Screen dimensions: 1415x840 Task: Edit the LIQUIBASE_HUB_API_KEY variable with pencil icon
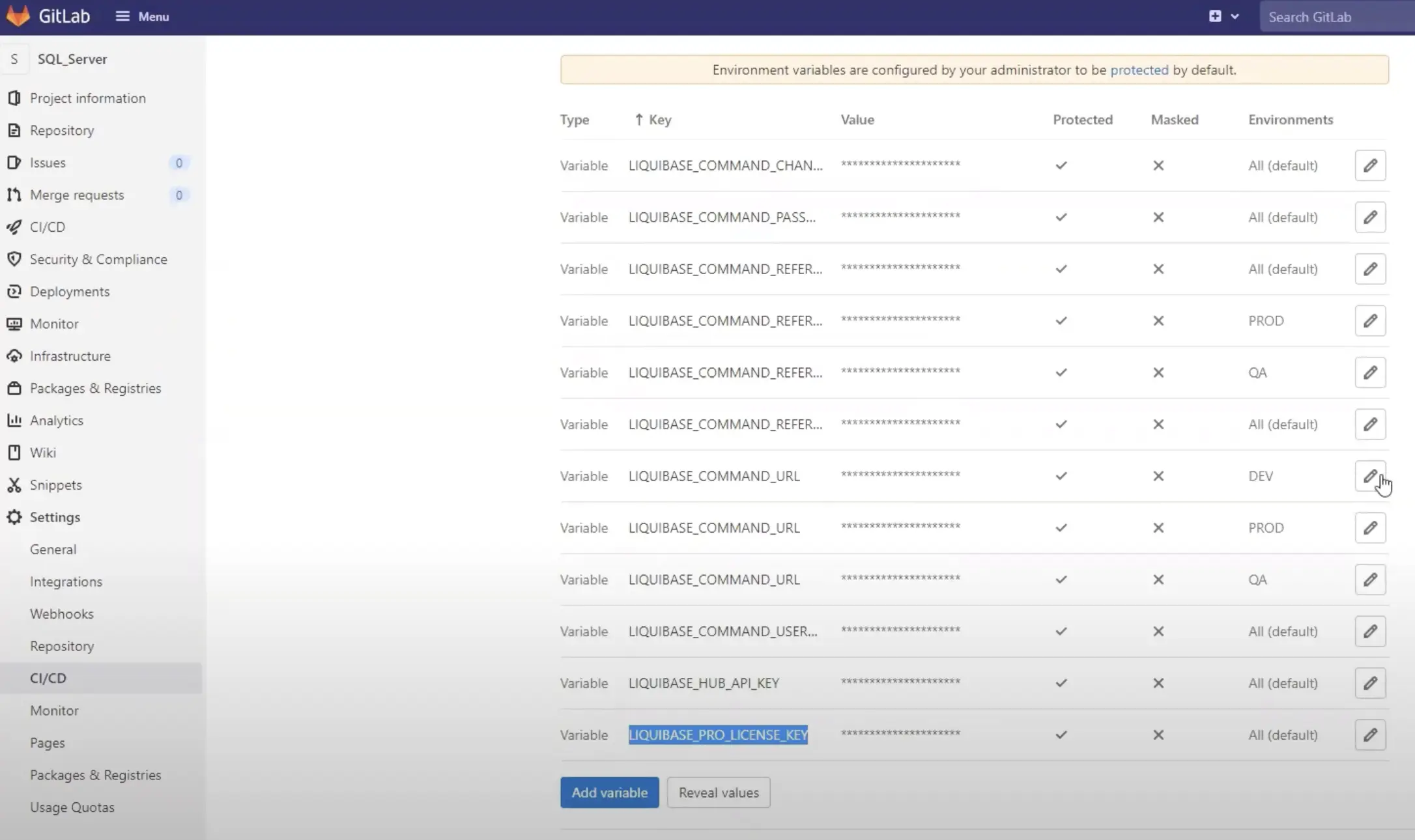tap(1370, 682)
